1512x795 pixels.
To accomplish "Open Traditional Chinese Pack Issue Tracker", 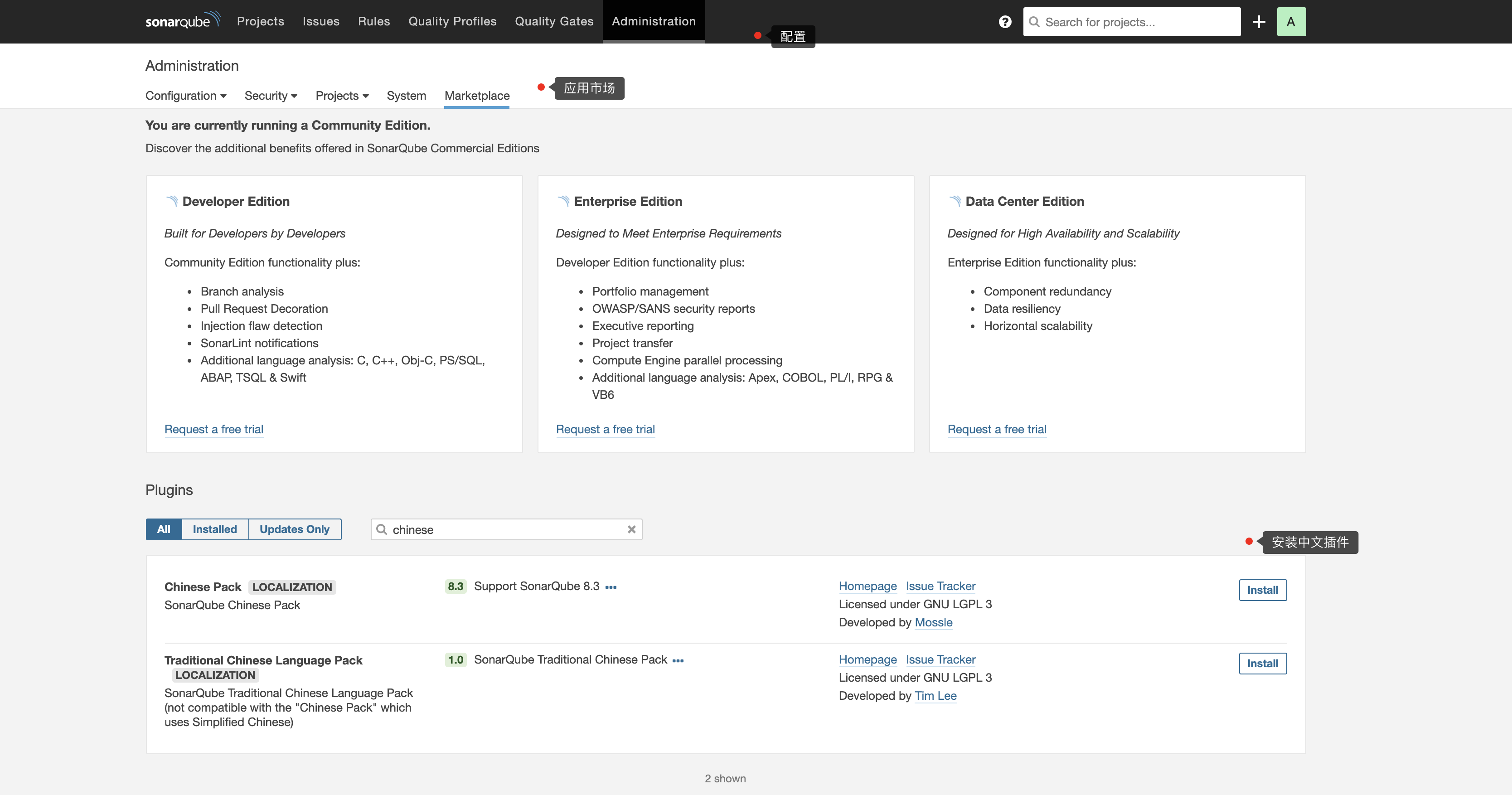I will pyautogui.click(x=940, y=659).
